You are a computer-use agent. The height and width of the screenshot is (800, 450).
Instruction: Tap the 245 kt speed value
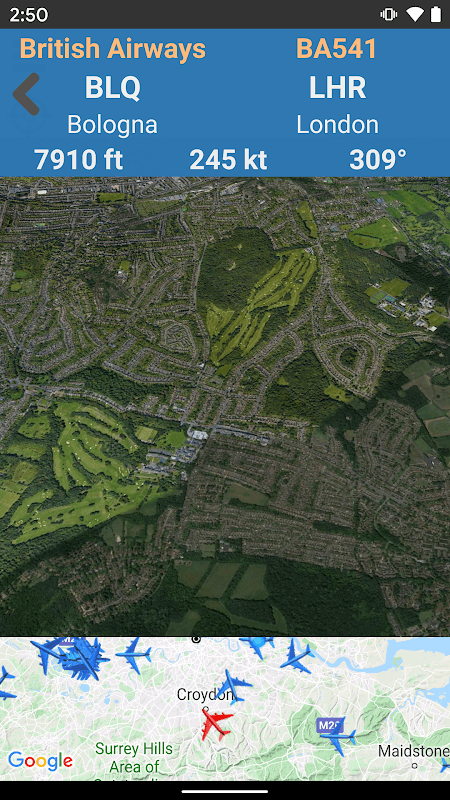click(x=228, y=160)
